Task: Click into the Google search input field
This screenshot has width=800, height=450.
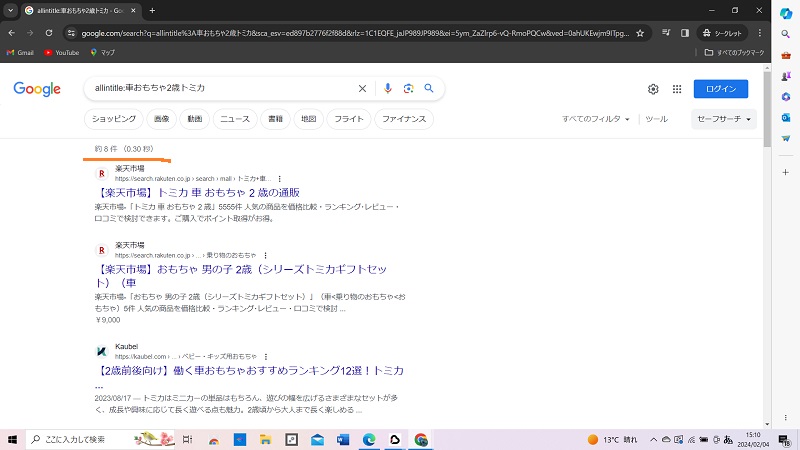Action: coord(222,88)
